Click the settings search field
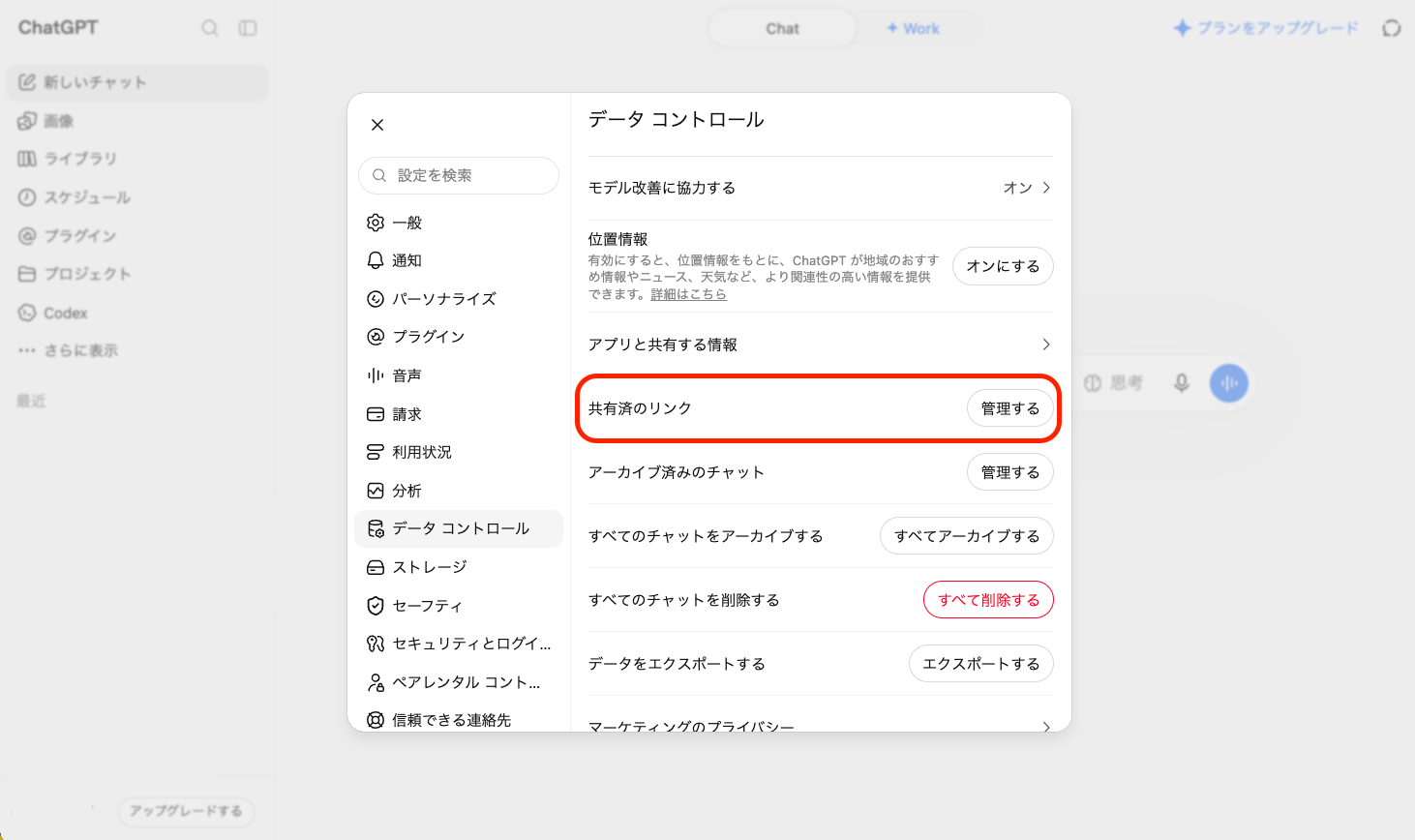 tap(459, 175)
